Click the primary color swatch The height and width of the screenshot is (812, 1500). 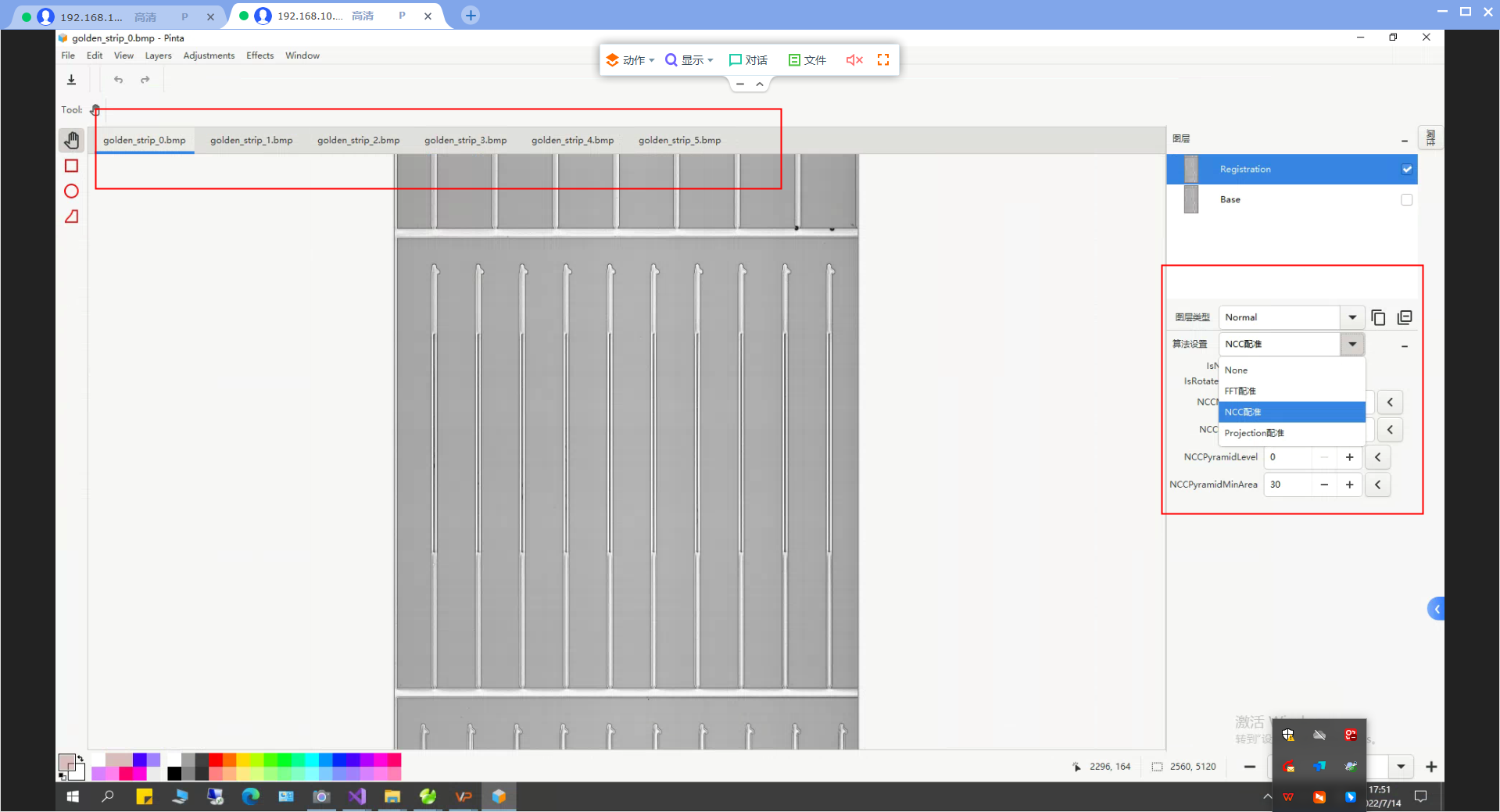click(66, 762)
